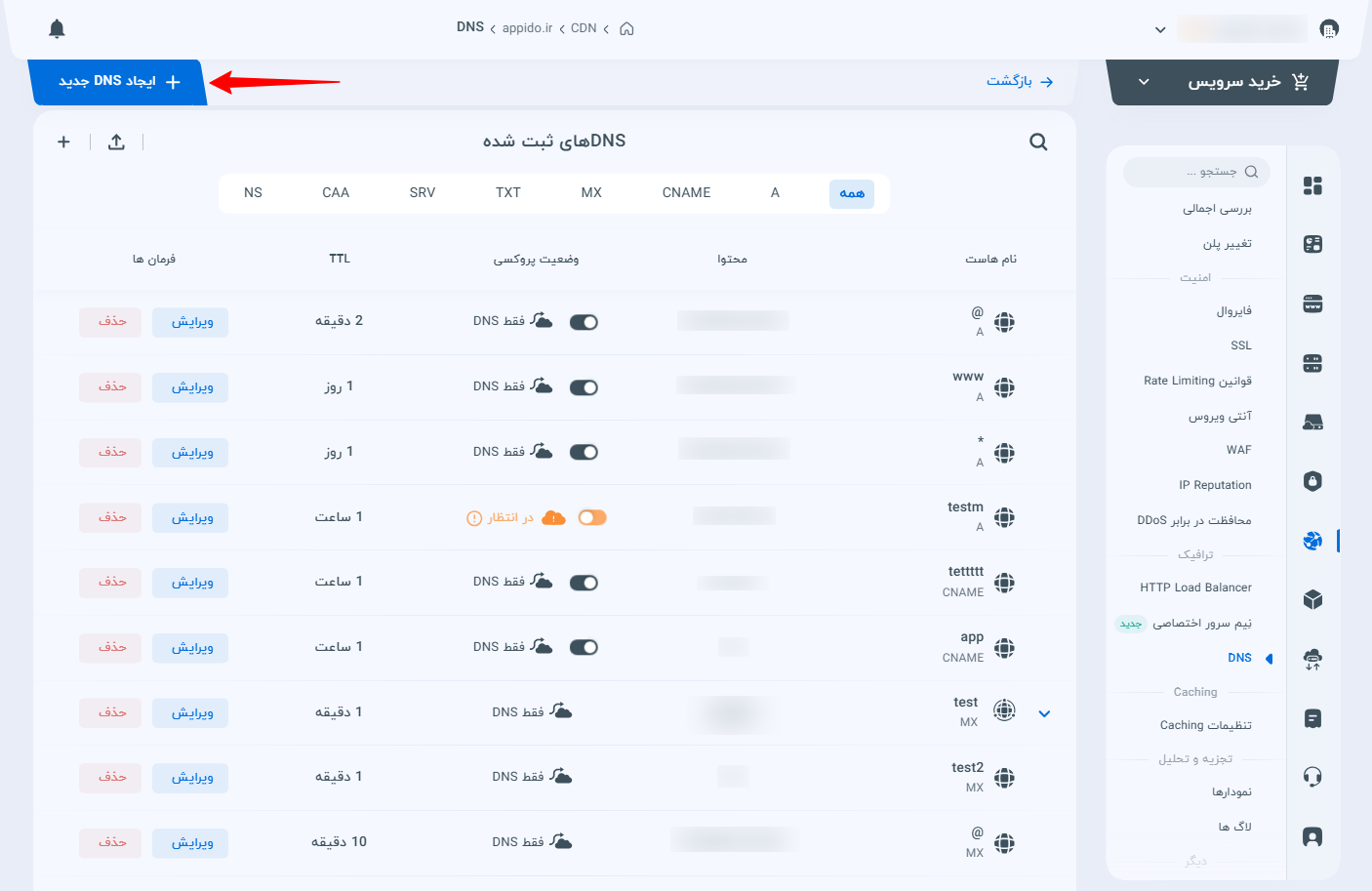This screenshot has width=1372, height=891.
Task: Click the ایجاد DNS جدید button
Action: (119, 82)
